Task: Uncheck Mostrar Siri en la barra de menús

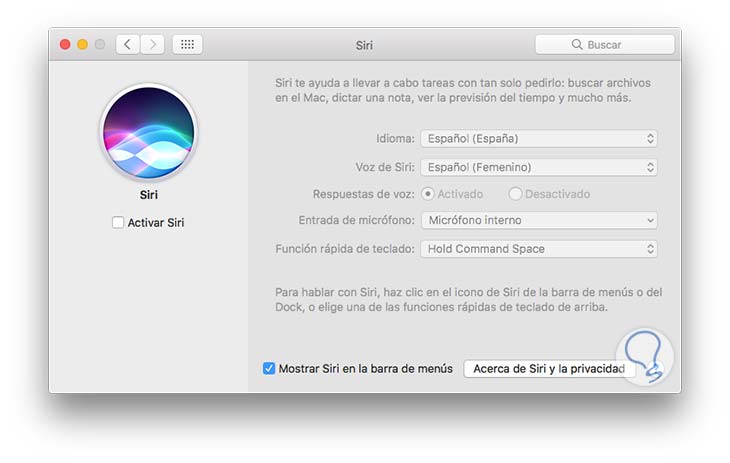Action: pyautogui.click(x=269, y=368)
